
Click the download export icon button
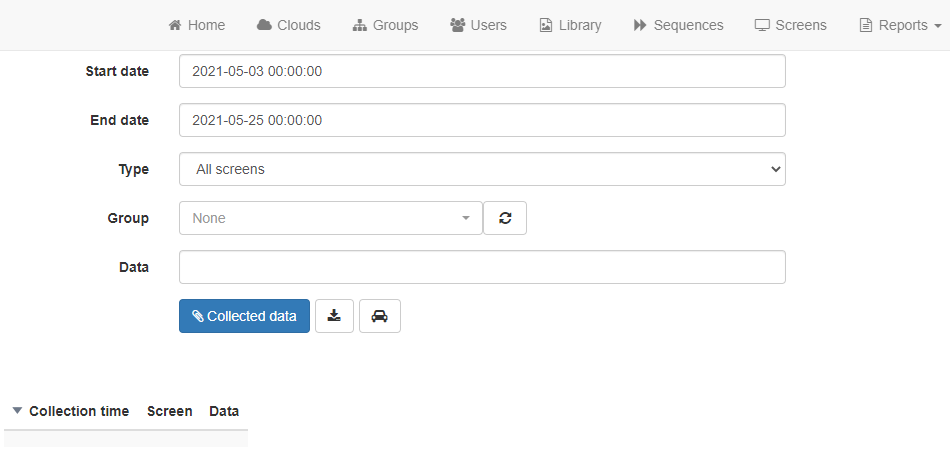[x=334, y=316]
